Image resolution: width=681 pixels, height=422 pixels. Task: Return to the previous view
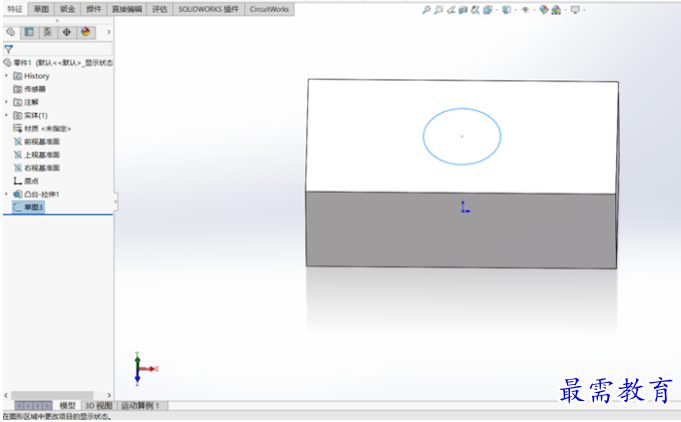tap(451, 10)
